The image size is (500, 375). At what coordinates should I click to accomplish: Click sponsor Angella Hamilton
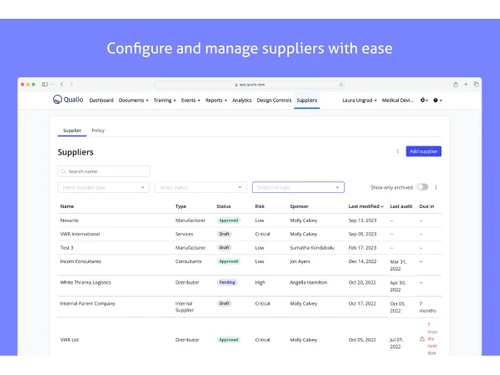click(x=308, y=282)
